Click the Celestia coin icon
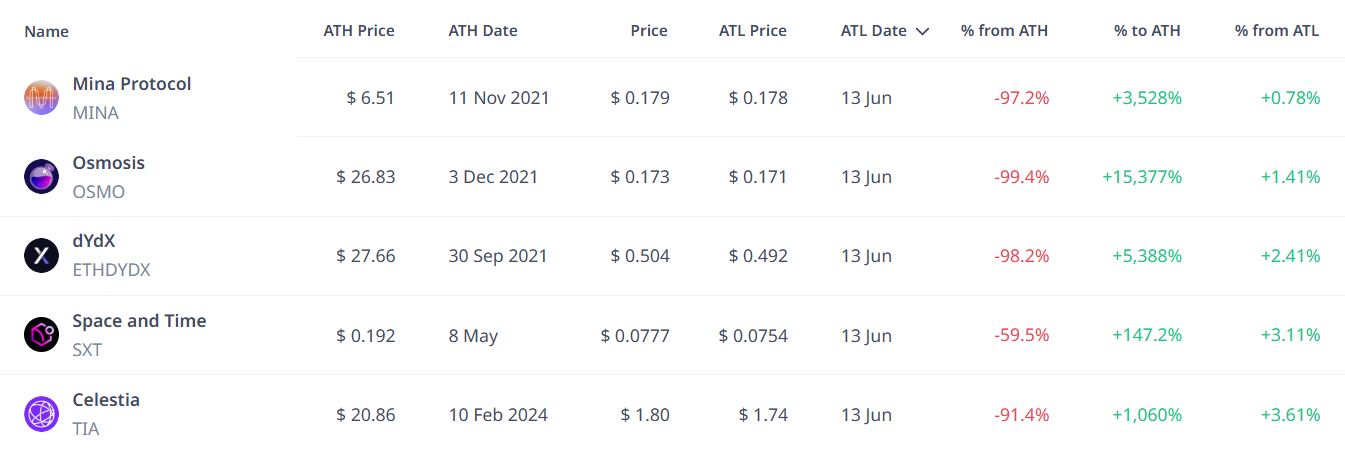 coord(41,413)
